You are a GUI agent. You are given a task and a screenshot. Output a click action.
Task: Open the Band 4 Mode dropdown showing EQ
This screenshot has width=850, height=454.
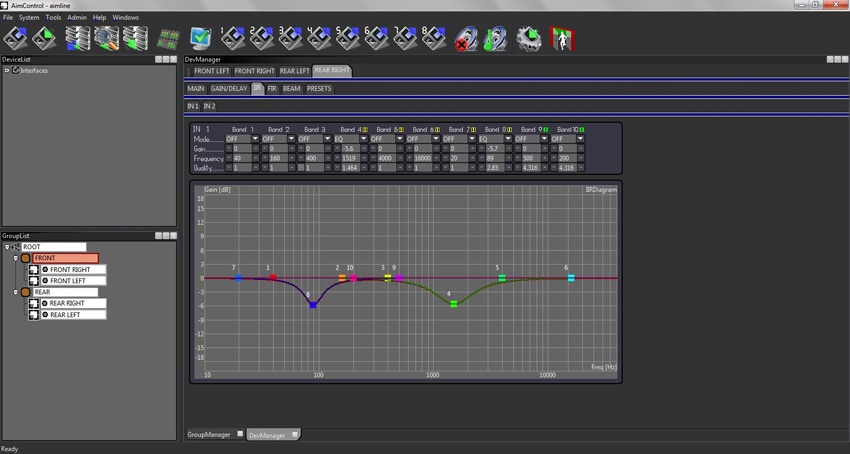(364, 139)
